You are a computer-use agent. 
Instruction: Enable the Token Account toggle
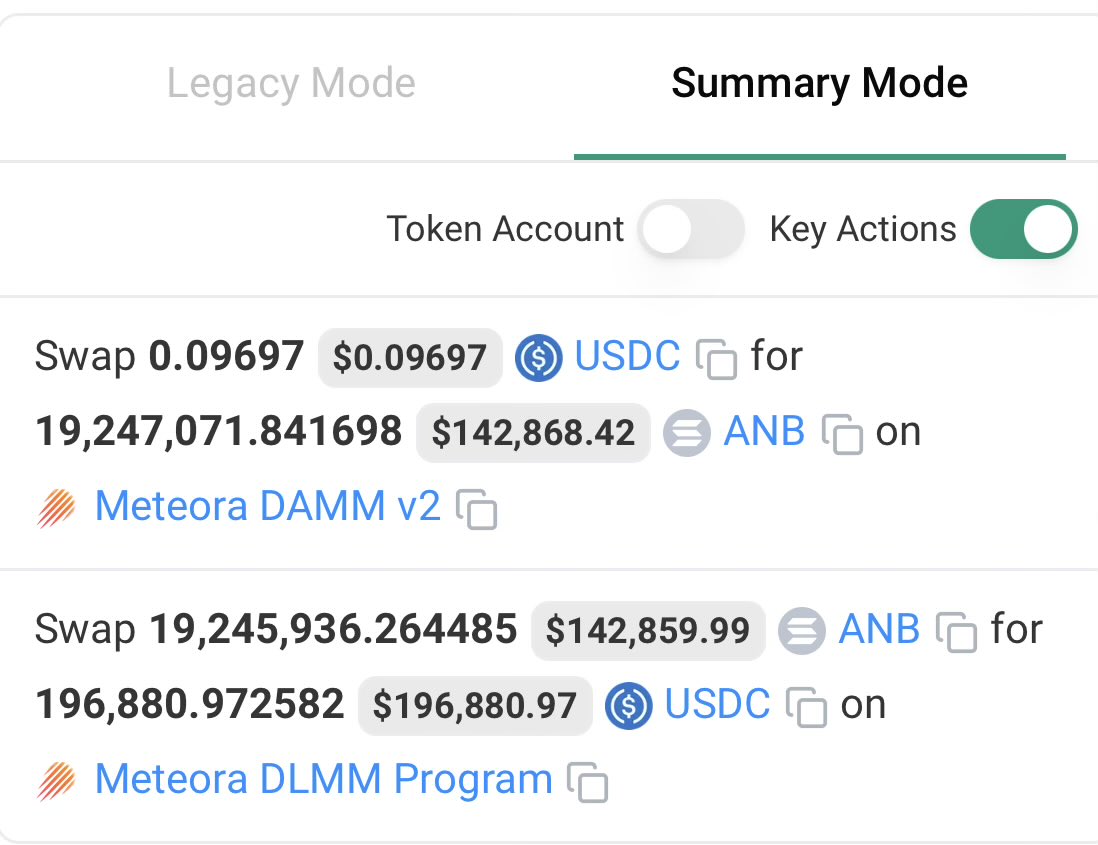point(691,229)
